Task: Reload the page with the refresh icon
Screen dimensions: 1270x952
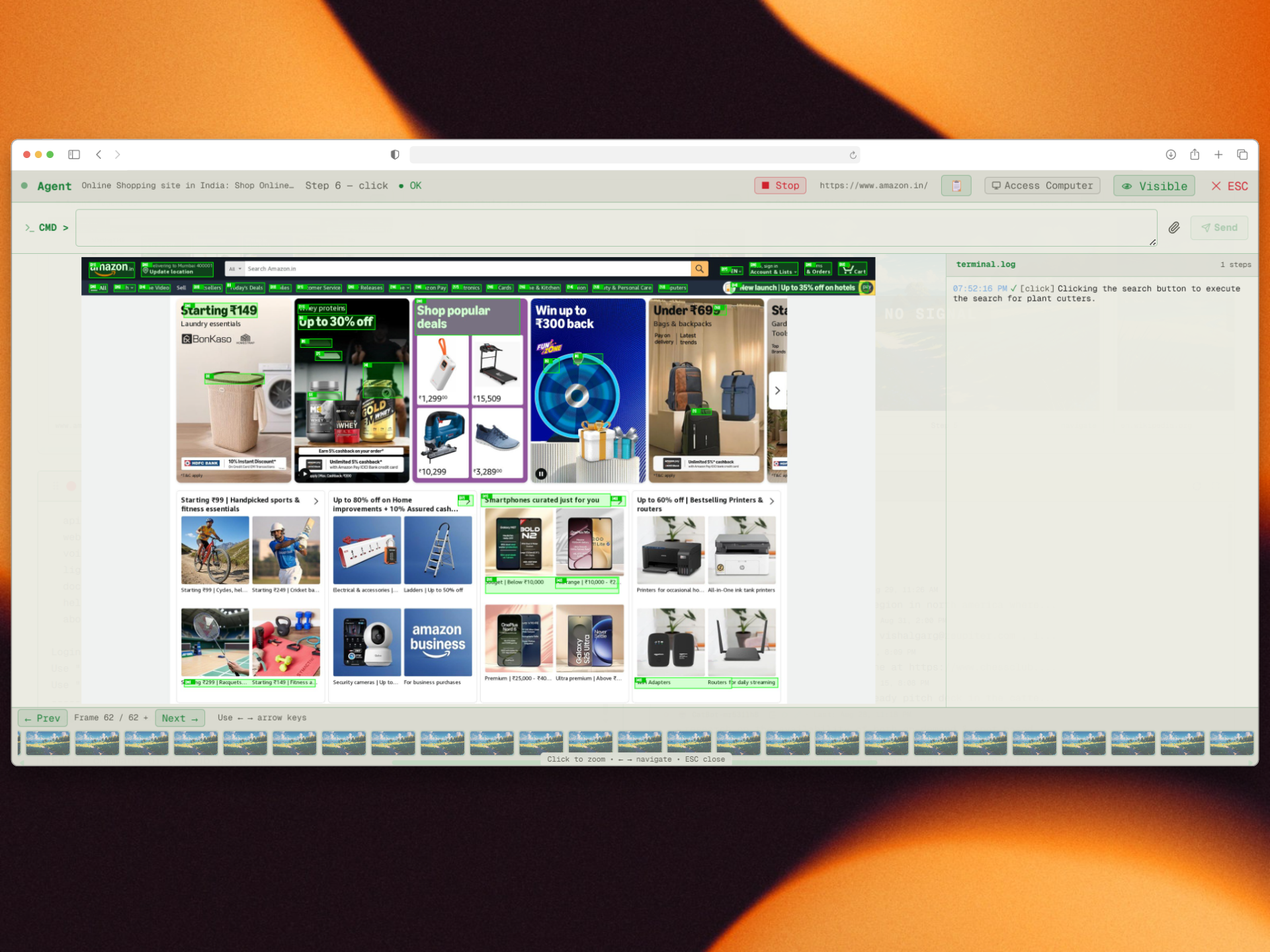Action: (x=853, y=155)
